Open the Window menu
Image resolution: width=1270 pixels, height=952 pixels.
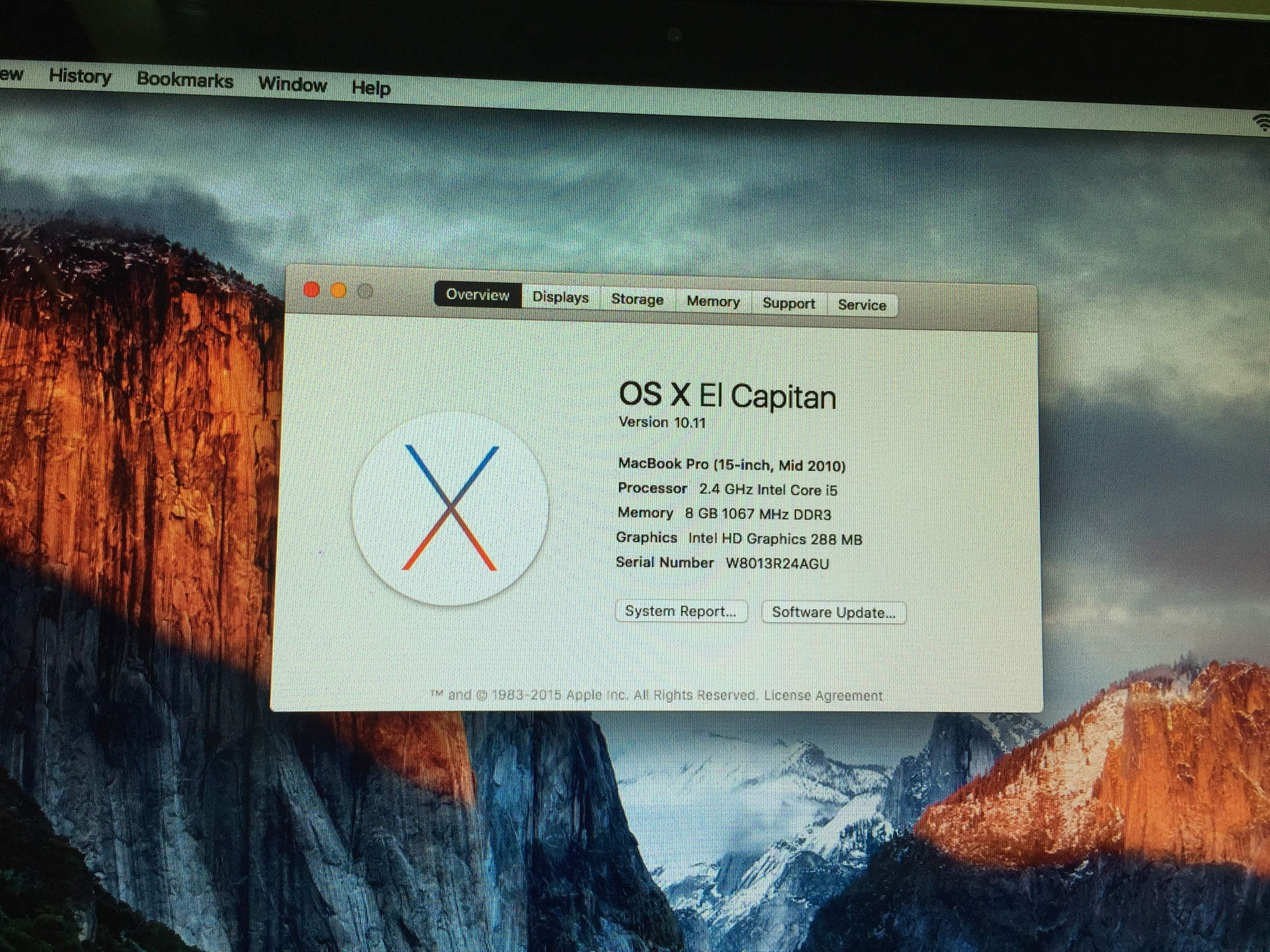pyautogui.click(x=293, y=84)
